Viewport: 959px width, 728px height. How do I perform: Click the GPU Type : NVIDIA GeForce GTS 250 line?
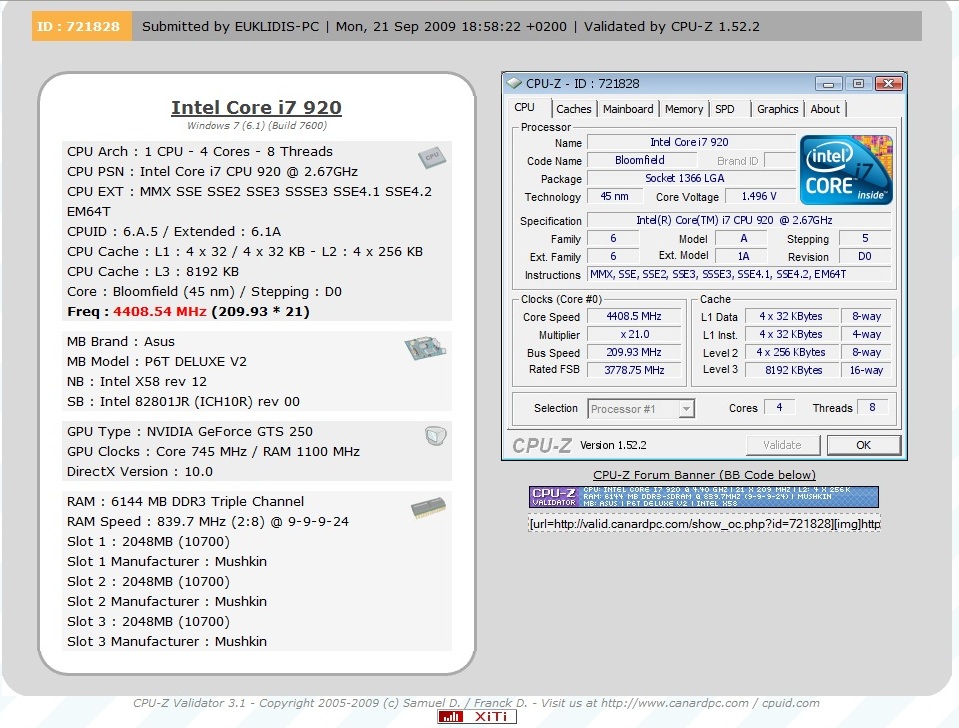coord(190,431)
